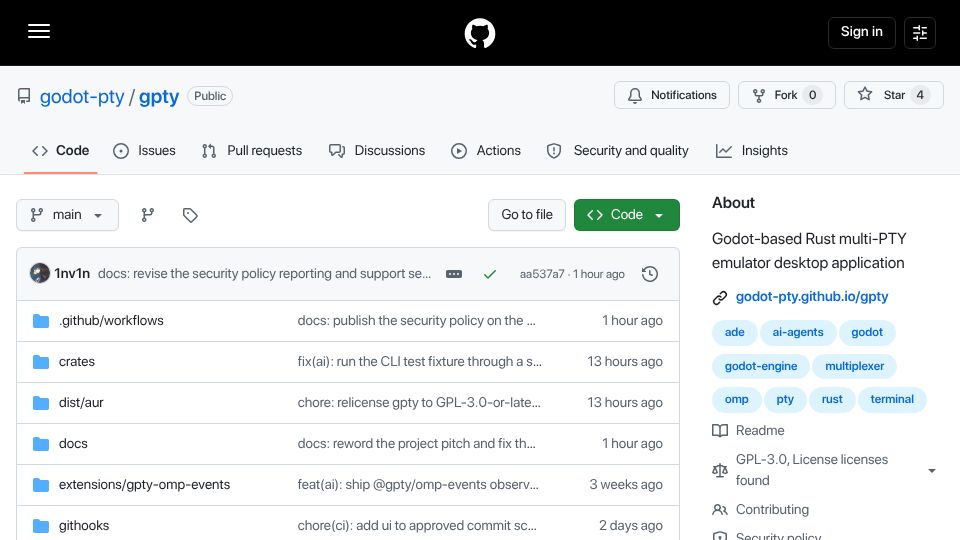Click the Sign in button
The width and height of the screenshot is (960, 540).
pos(861,32)
